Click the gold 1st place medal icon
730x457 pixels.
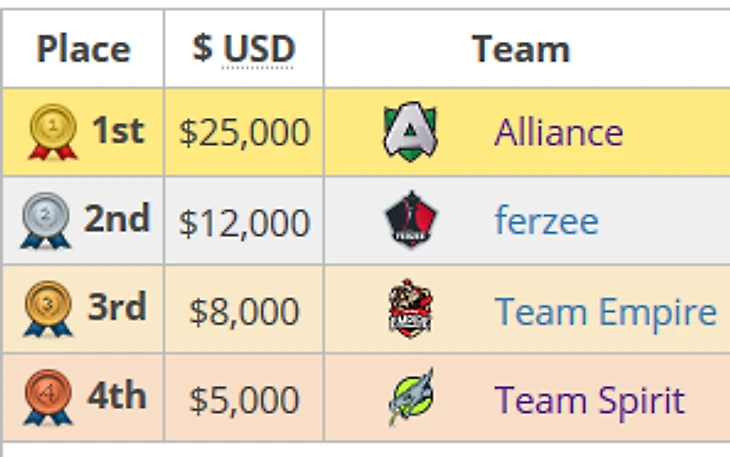pyautogui.click(x=52, y=133)
